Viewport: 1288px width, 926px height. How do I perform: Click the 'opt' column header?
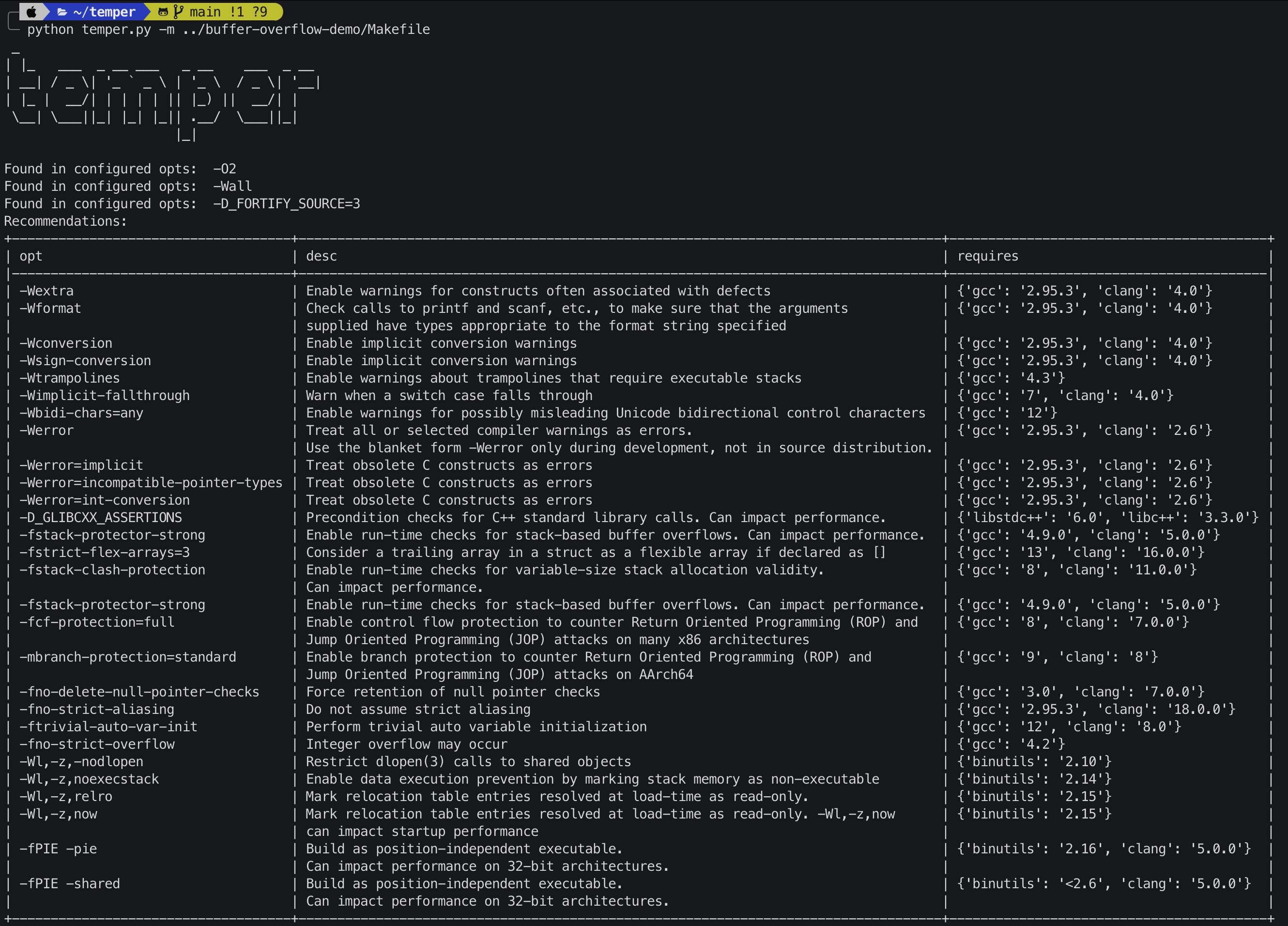point(31,256)
